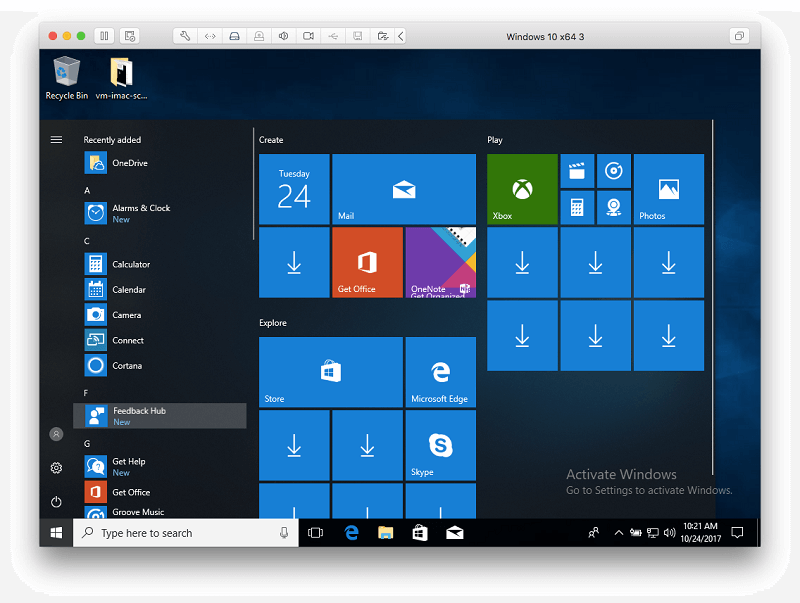Launch the green Xbox tile
The width and height of the screenshot is (800, 603).
tap(522, 189)
